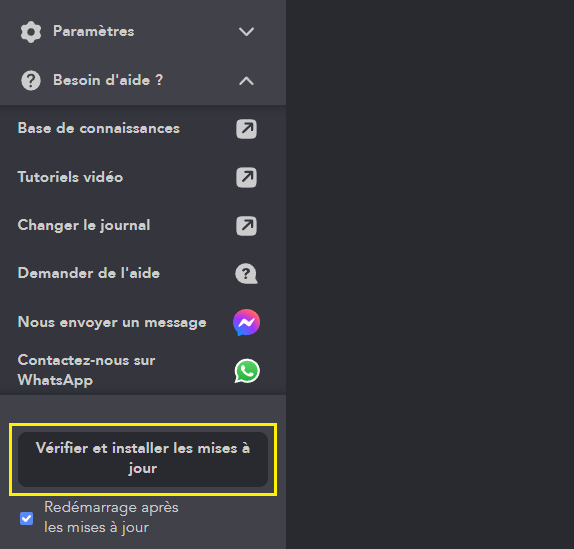Image resolution: width=574 pixels, height=549 pixels.
Task: Click Contactez-nous sur WhatsApp text
Action: [x=86, y=370]
